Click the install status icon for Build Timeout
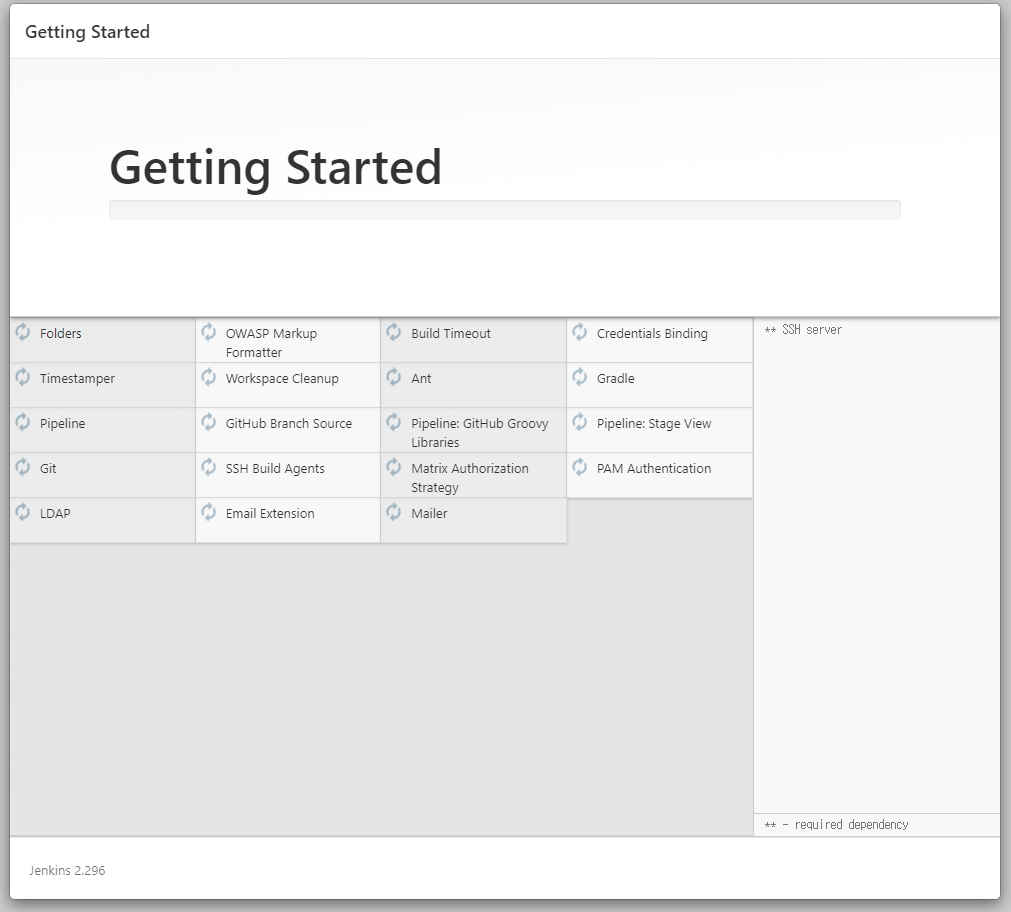Image resolution: width=1011 pixels, height=912 pixels. (x=394, y=332)
